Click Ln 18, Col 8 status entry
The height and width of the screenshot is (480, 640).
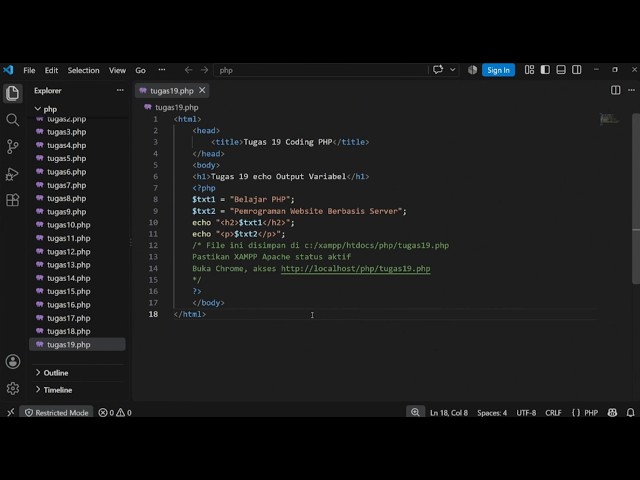(x=449, y=413)
